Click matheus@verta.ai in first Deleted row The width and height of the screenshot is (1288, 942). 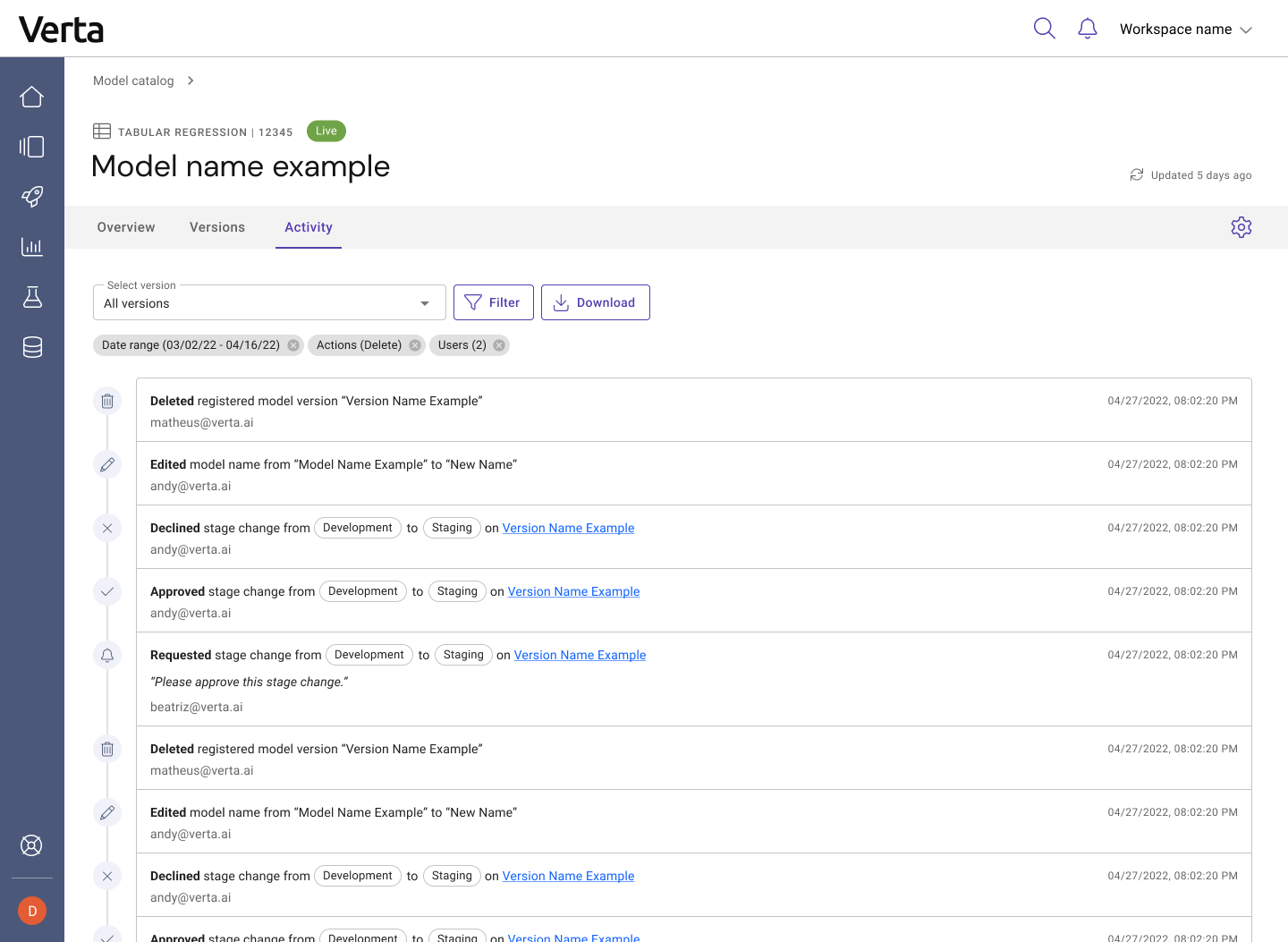point(202,422)
